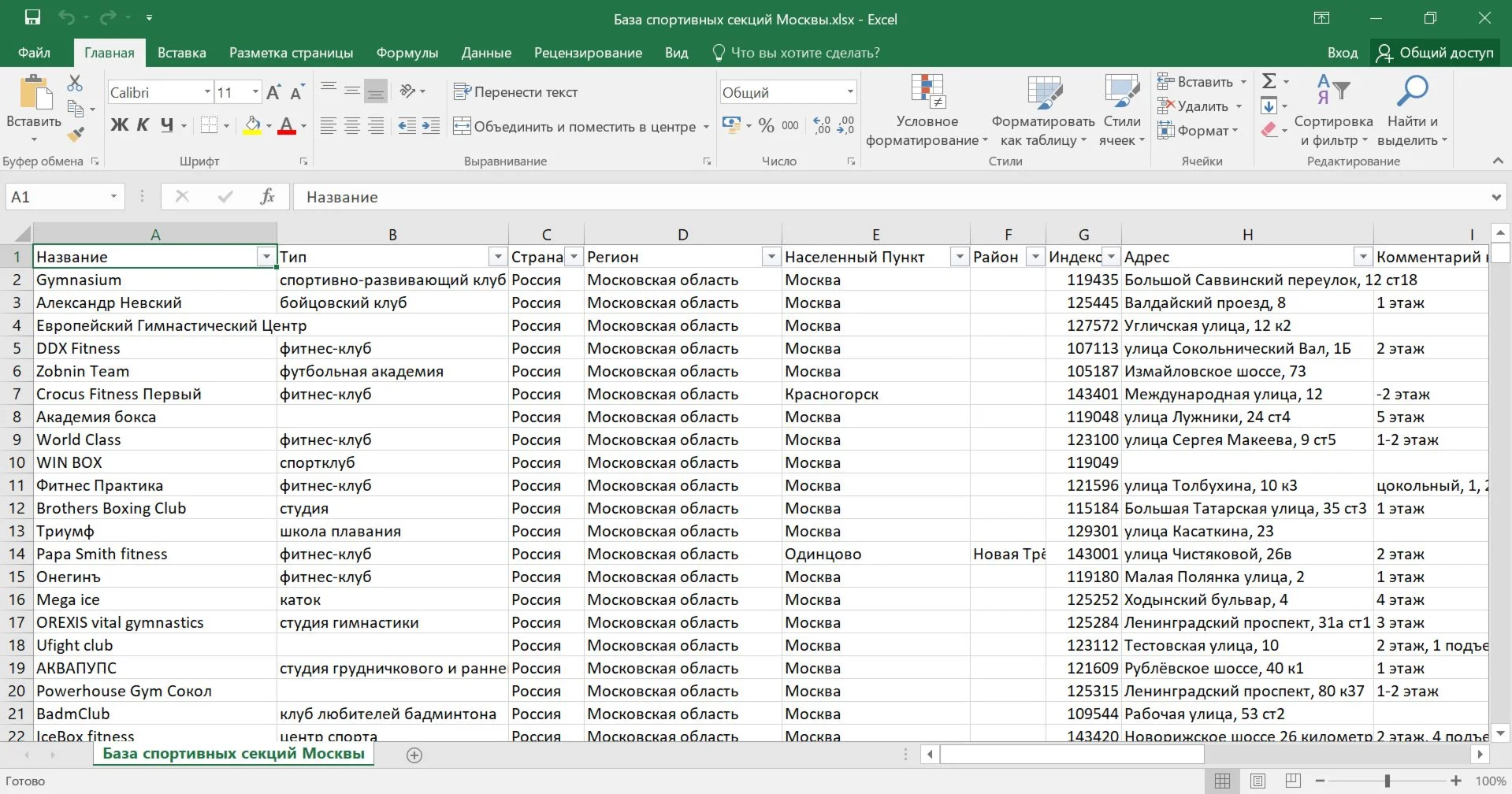1512x794 pixels.
Task: Open number format Общий dropdown
Action: click(x=850, y=92)
